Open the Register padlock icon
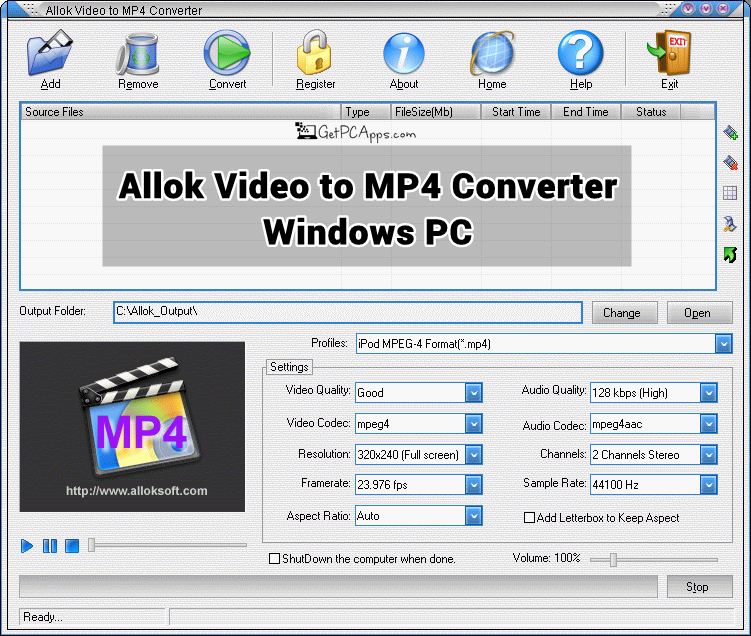 (315, 53)
